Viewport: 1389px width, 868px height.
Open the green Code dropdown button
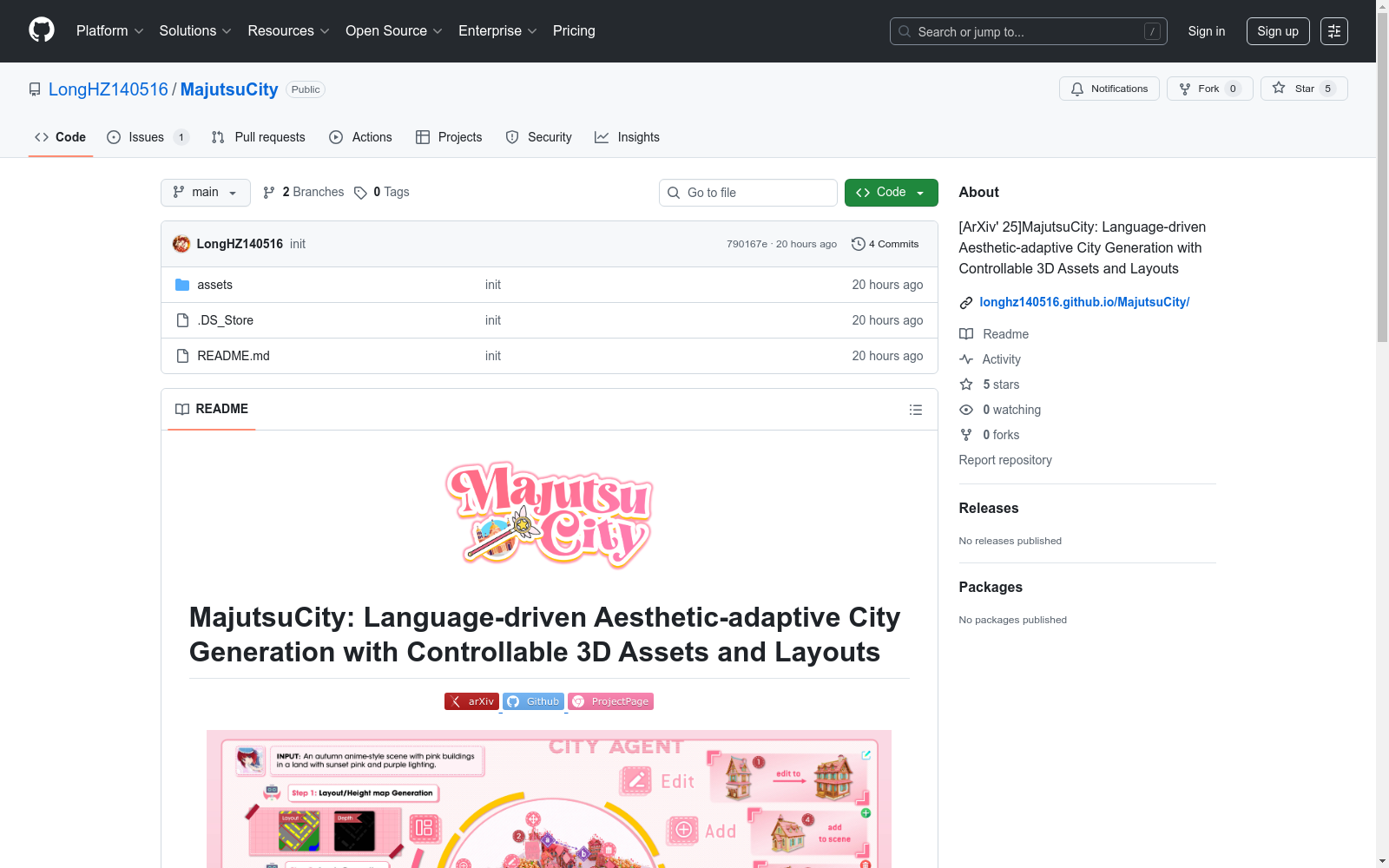[x=892, y=193]
